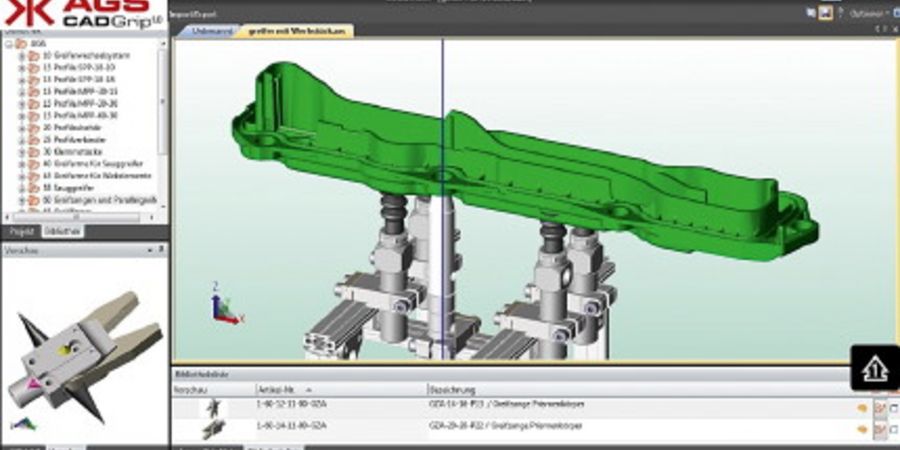Click the home arrow overlay icon
This screenshot has height=450, width=900.
click(x=874, y=368)
